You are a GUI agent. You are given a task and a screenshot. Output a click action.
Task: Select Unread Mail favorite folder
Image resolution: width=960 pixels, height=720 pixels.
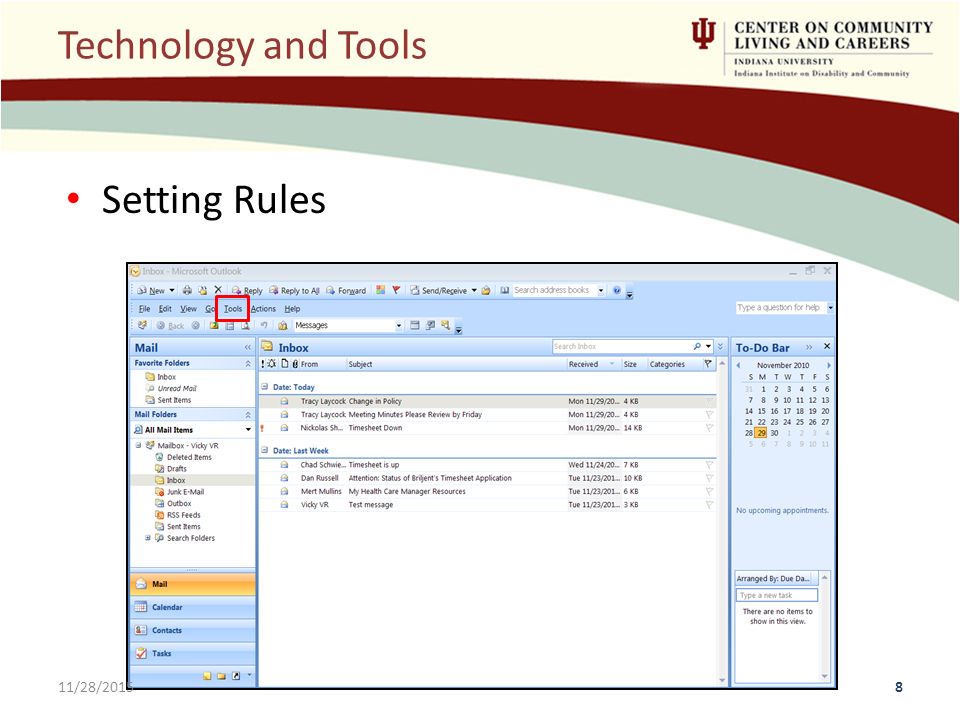(x=171, y=388)
